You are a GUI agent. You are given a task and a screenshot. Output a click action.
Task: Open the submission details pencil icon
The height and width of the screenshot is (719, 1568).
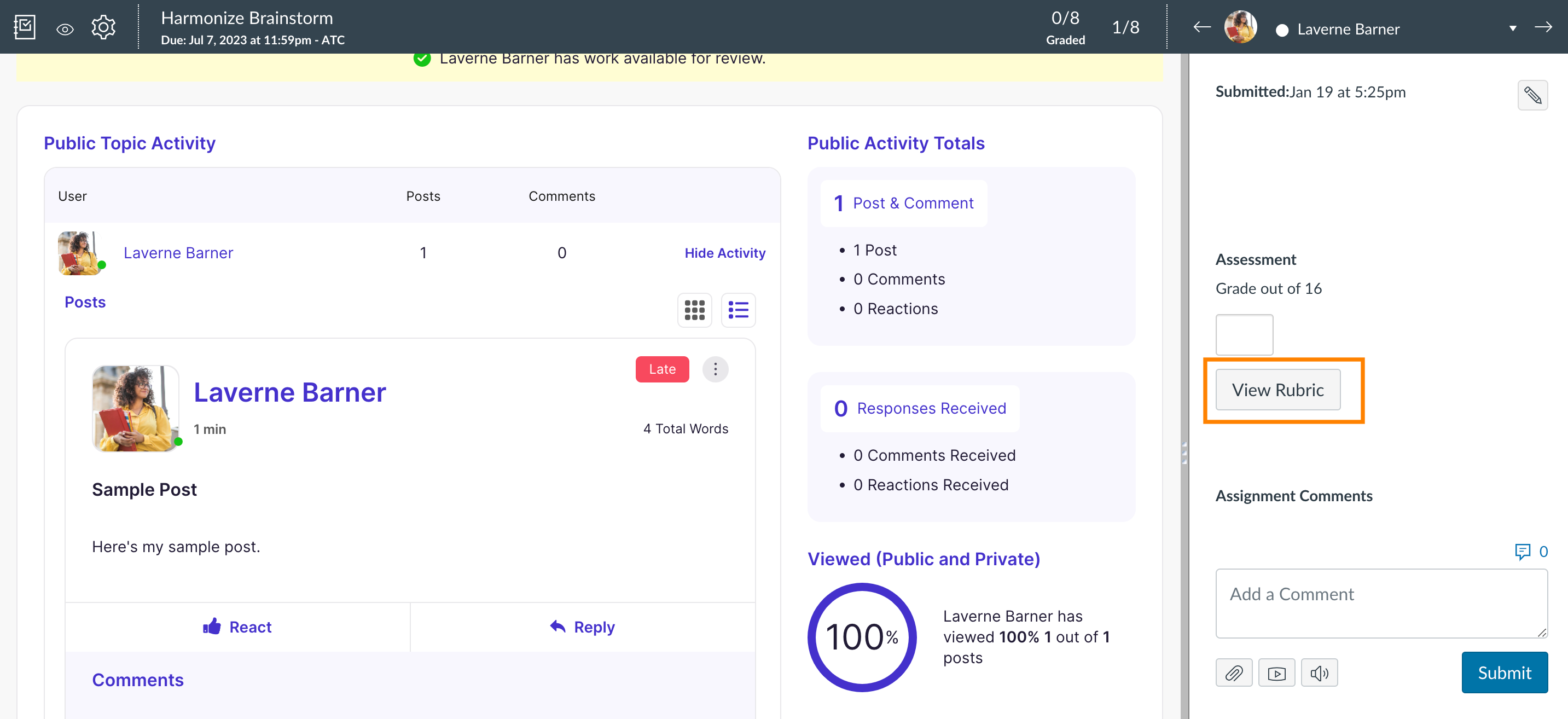click(x=1534, y=95)
